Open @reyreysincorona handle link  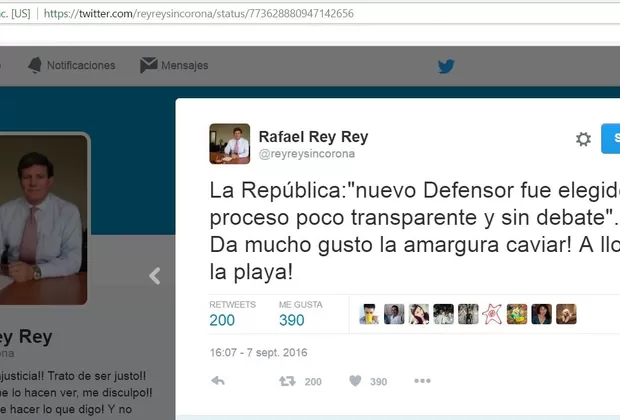tap(307, 154)
